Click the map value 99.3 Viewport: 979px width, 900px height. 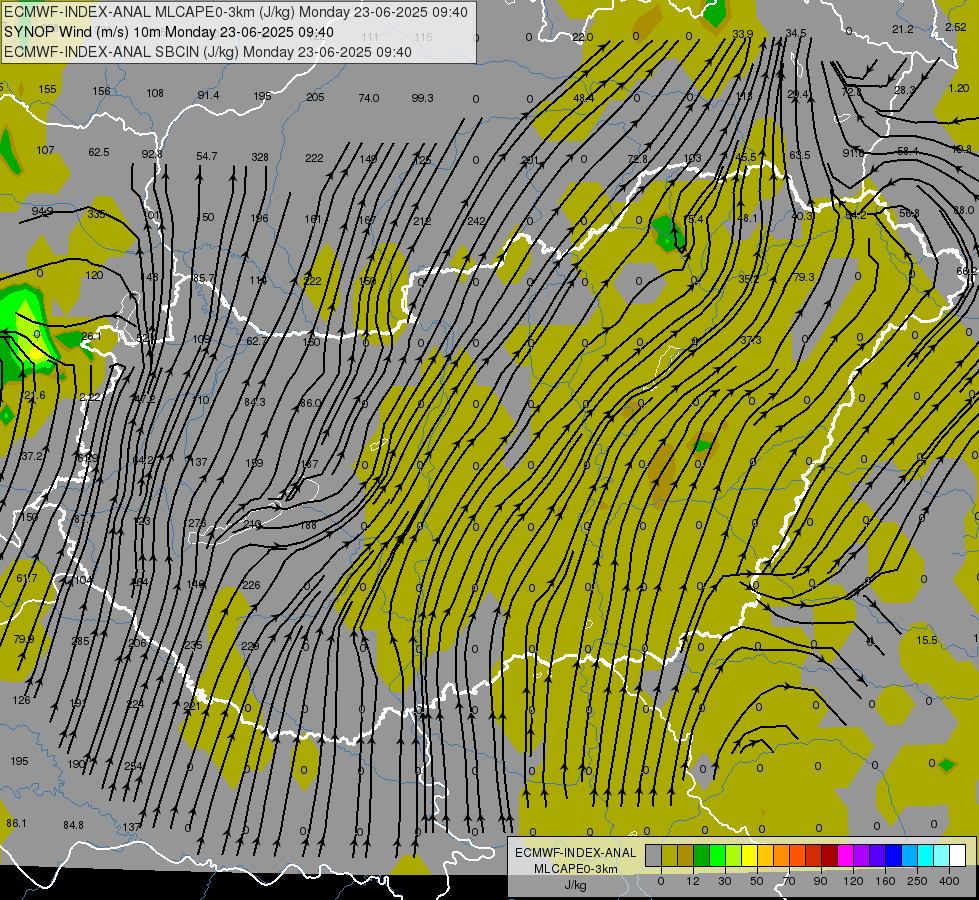pyautogui.click(x=423, y=97)
